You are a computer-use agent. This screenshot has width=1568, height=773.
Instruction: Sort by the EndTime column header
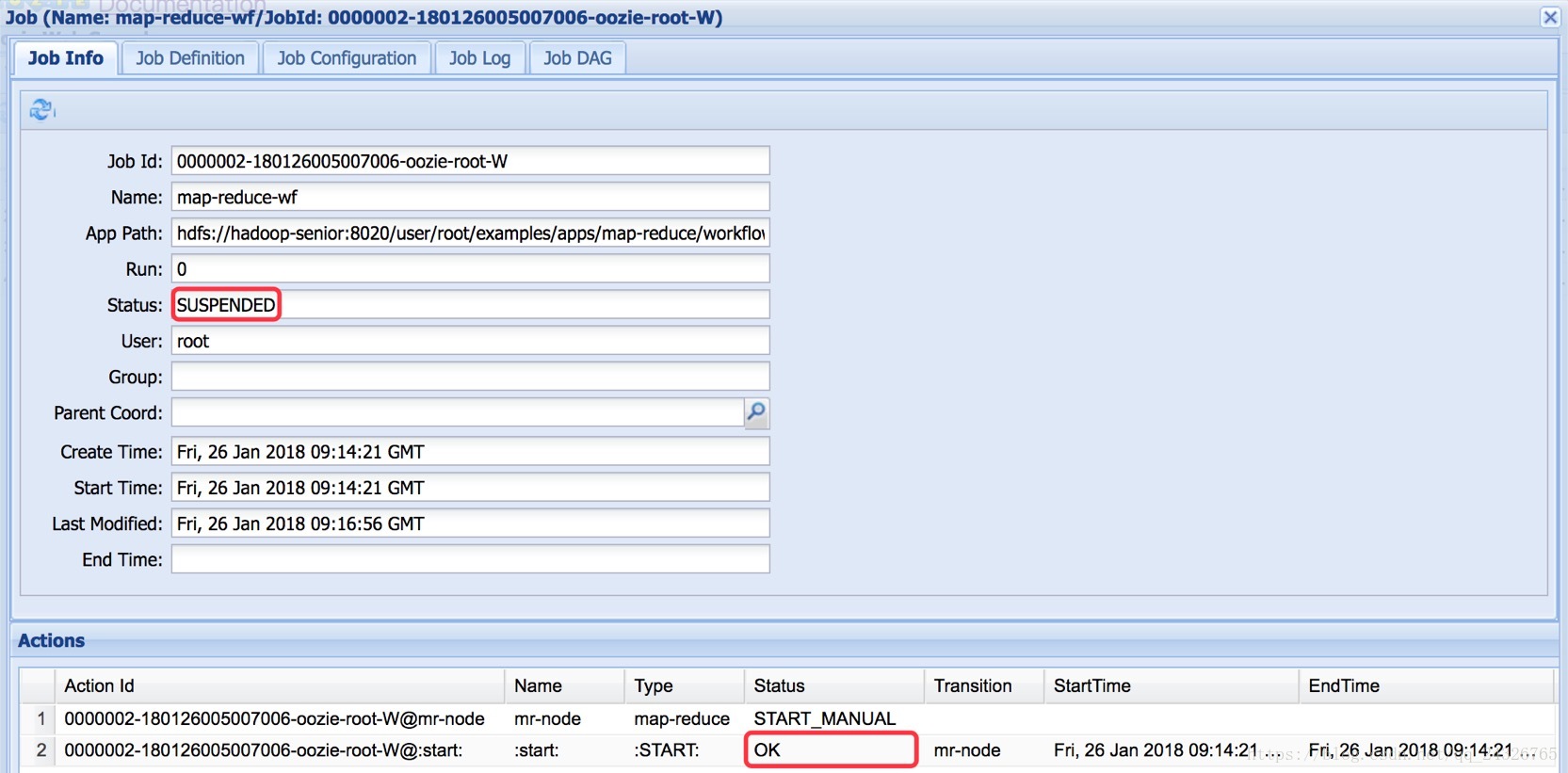click(1426, 685)
